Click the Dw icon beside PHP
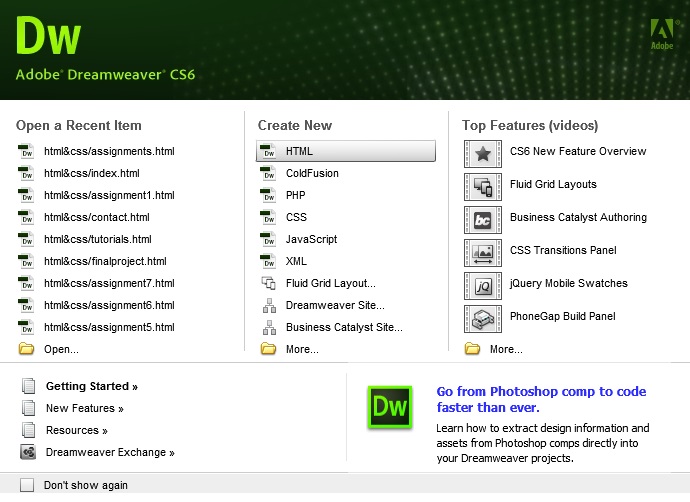Image resolution: width=690 pixels, height=502 pixels. pyautogui.click(x=268, y=195)
